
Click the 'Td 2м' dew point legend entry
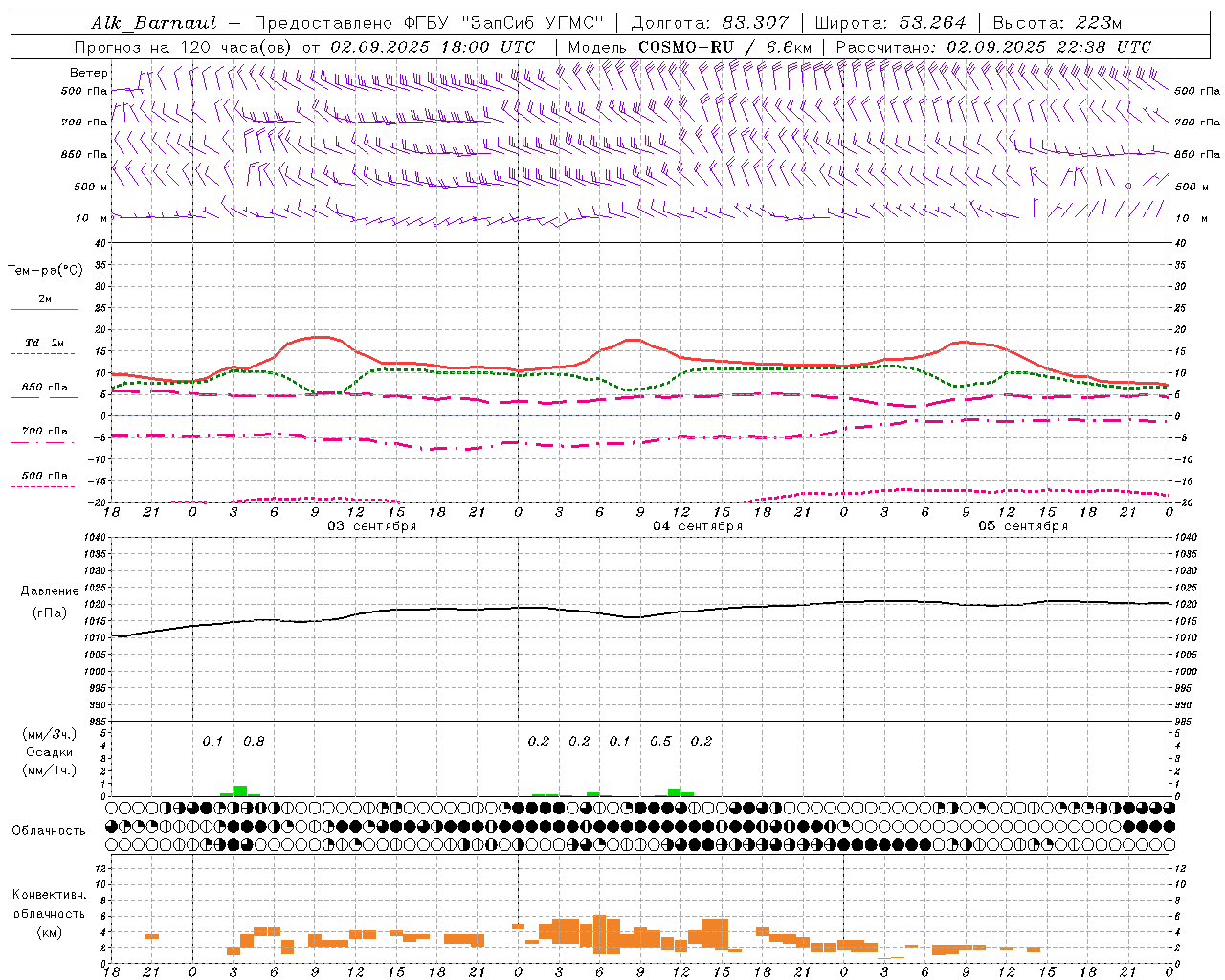coord(45,343)
